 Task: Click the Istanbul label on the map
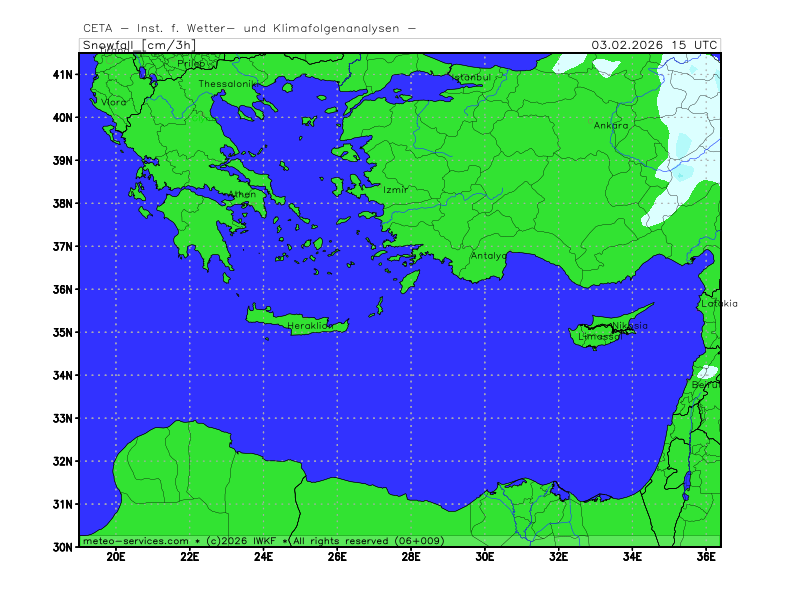pyautogui.click(x=469, y=77)
